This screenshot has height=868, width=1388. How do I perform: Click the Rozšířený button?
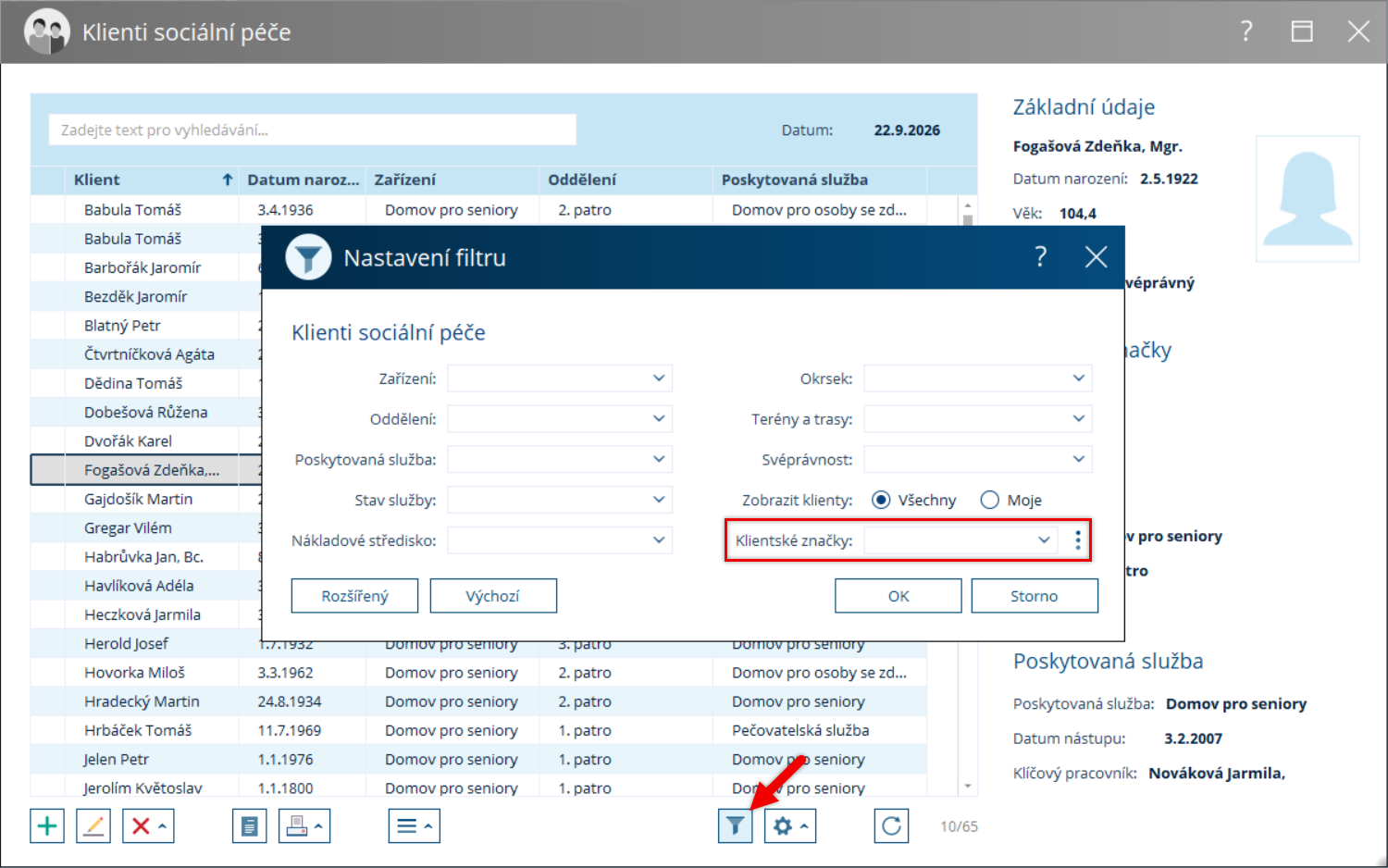pyautogui.click(x=354, y=596)
